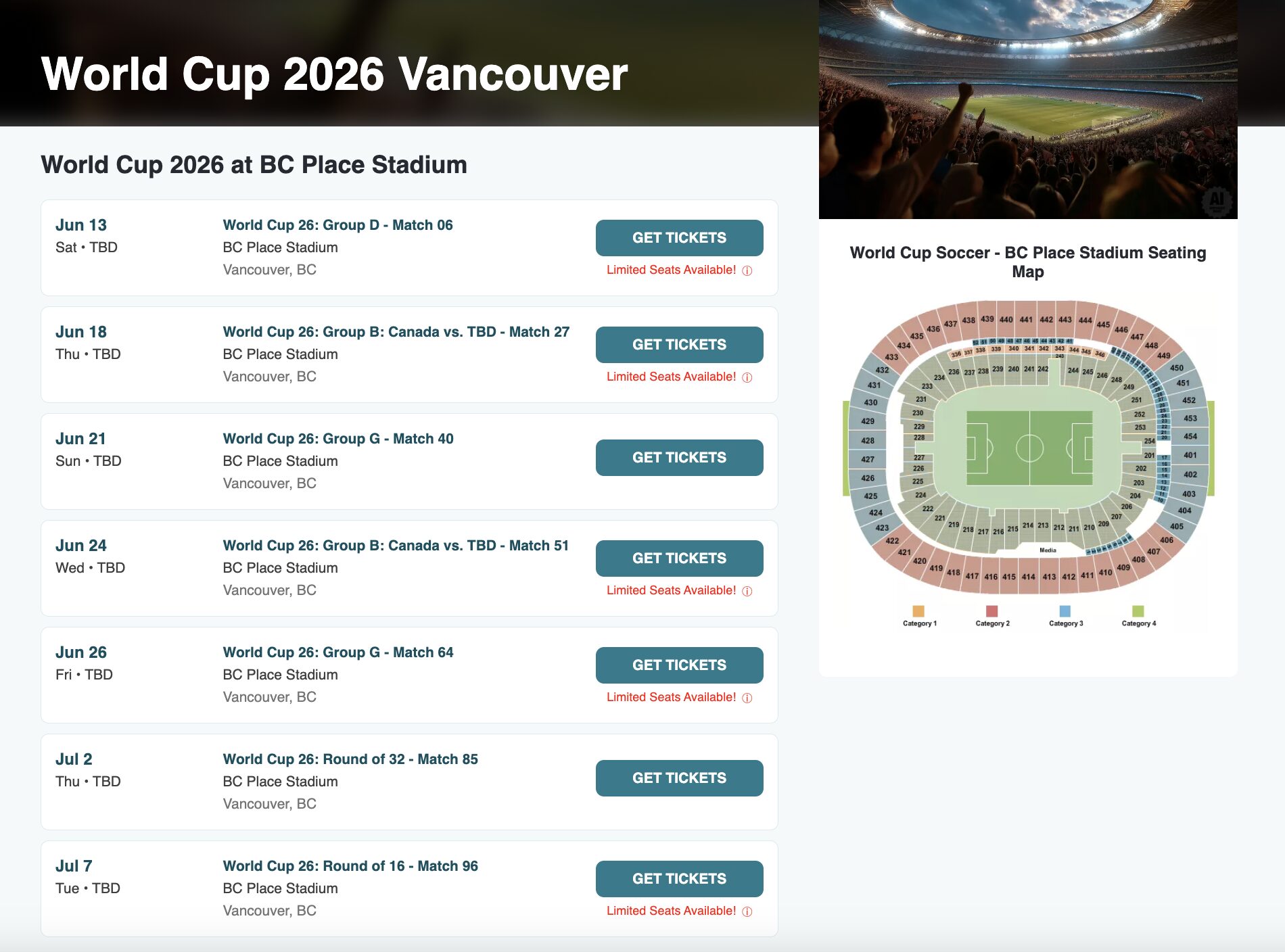The height and width of the screenshot is (952, 1285).
Task: Open the Round of 32 - Match 85 event link
Action: pyautogui.click(x=350, y=759)
